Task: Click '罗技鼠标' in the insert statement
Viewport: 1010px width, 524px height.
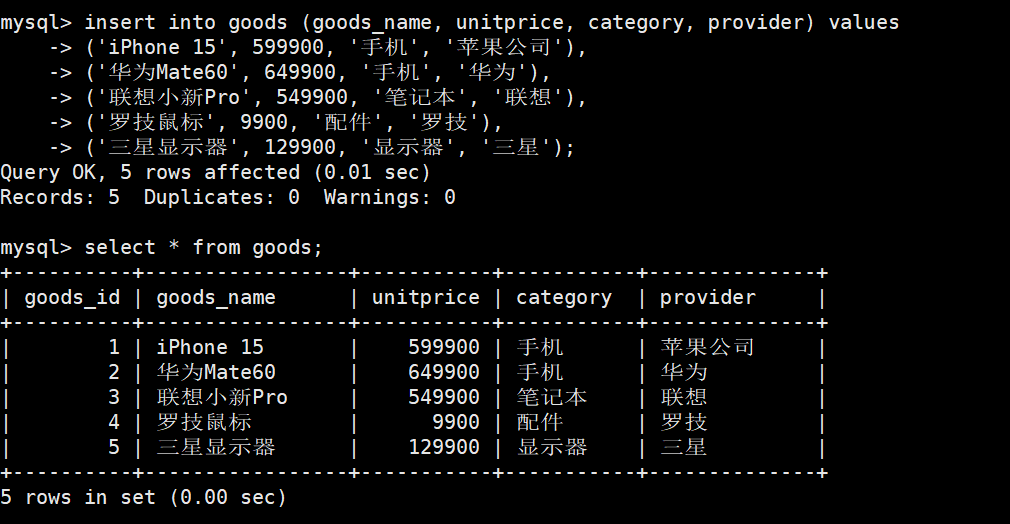Action: click(x=156, y=122)
